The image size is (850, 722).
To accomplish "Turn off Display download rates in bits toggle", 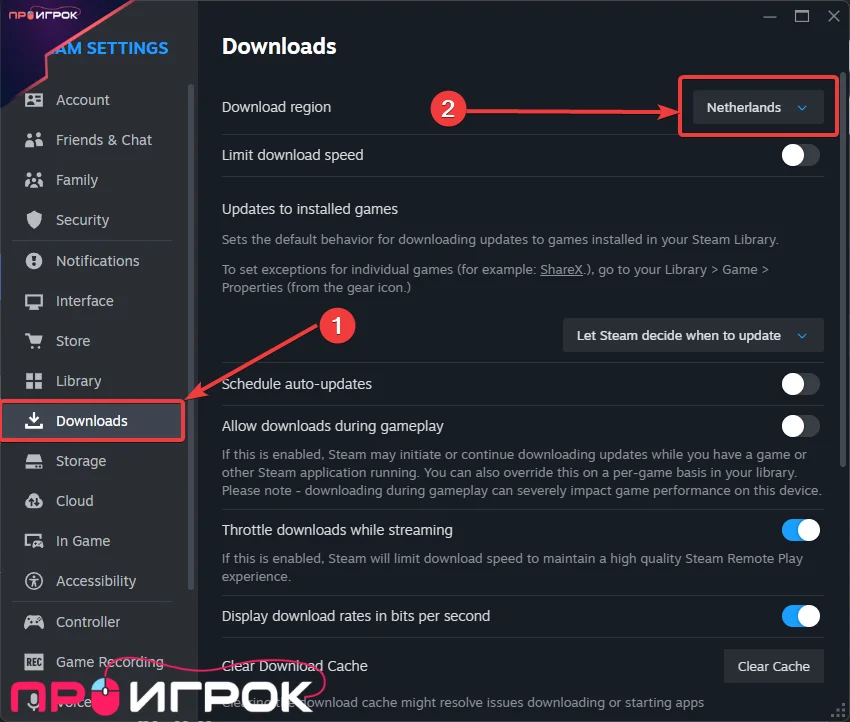I will pos(800,616).
